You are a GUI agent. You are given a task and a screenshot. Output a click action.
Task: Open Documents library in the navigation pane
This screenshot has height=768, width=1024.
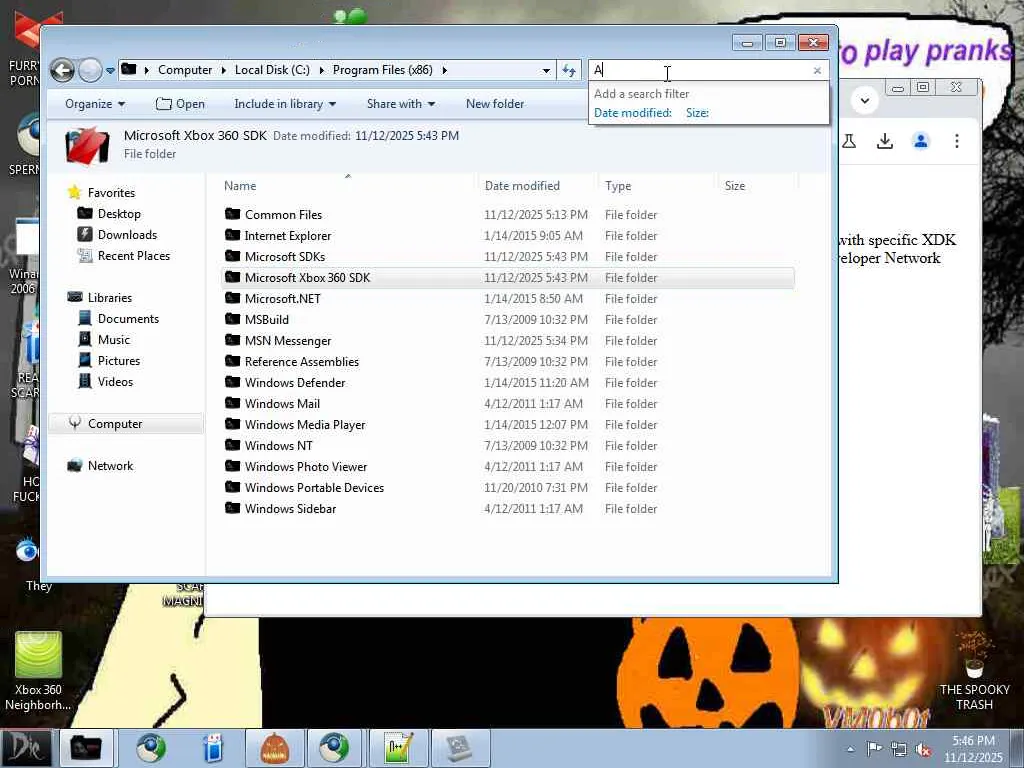pos(128,319)
